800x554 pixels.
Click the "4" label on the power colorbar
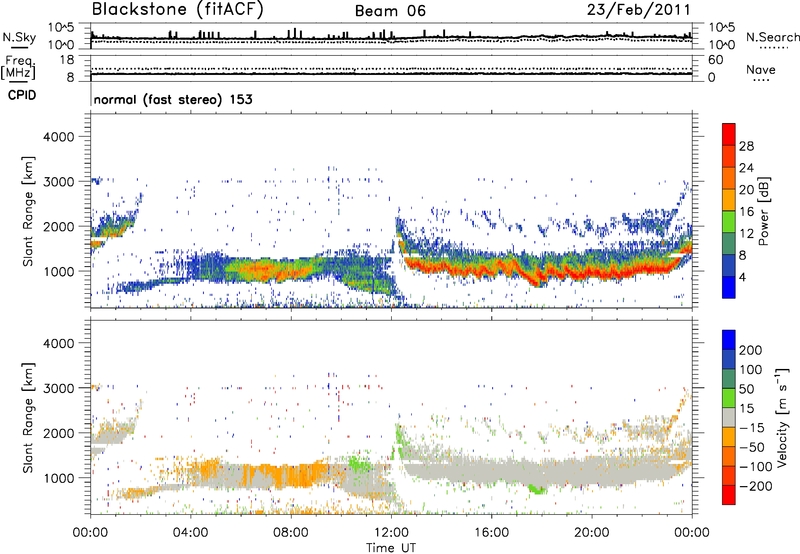coord(742,277)
